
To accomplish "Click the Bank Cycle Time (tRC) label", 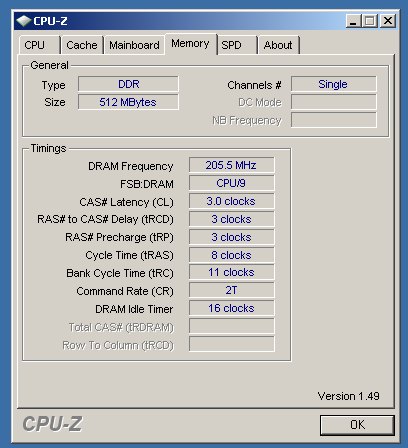I will point(120,273).
